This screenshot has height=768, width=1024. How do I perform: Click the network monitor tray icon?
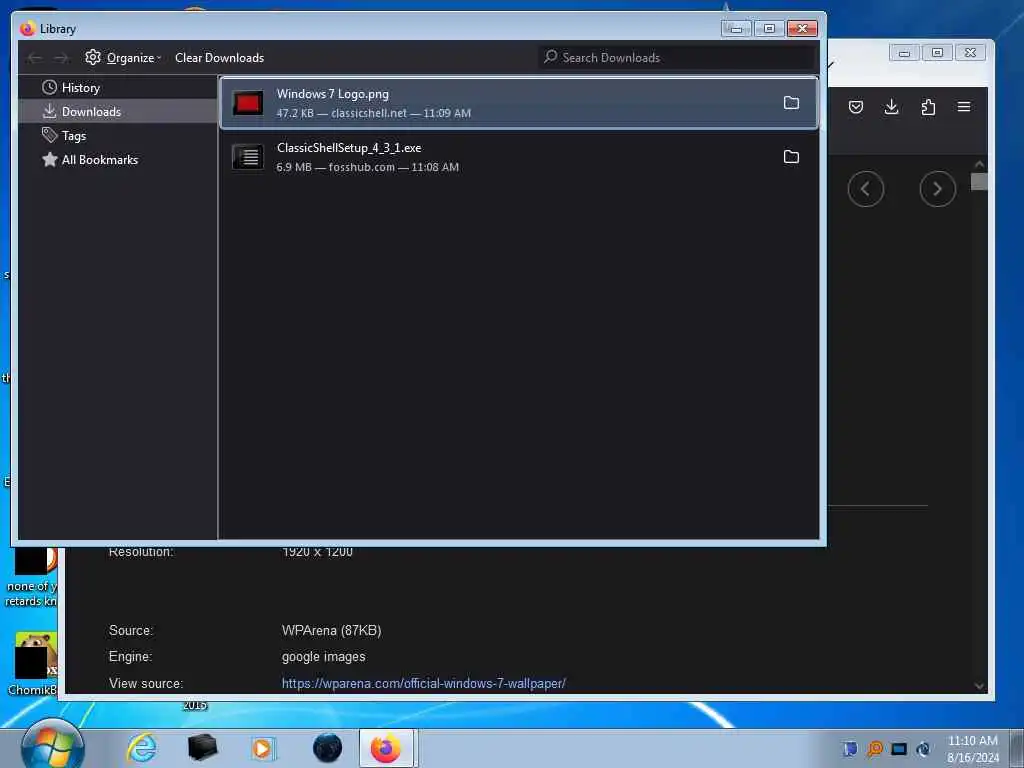pos(899,749)
